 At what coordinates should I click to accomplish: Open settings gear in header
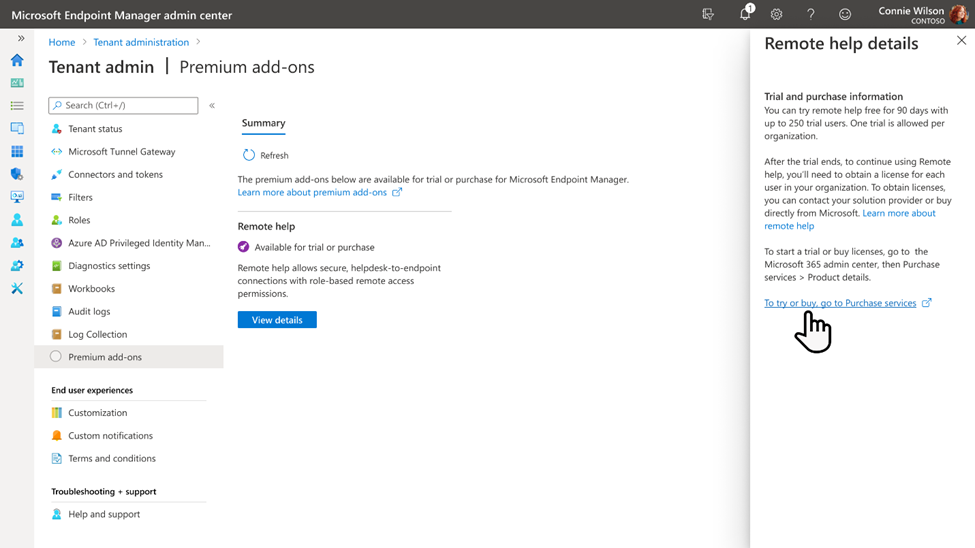pos(777,14)
